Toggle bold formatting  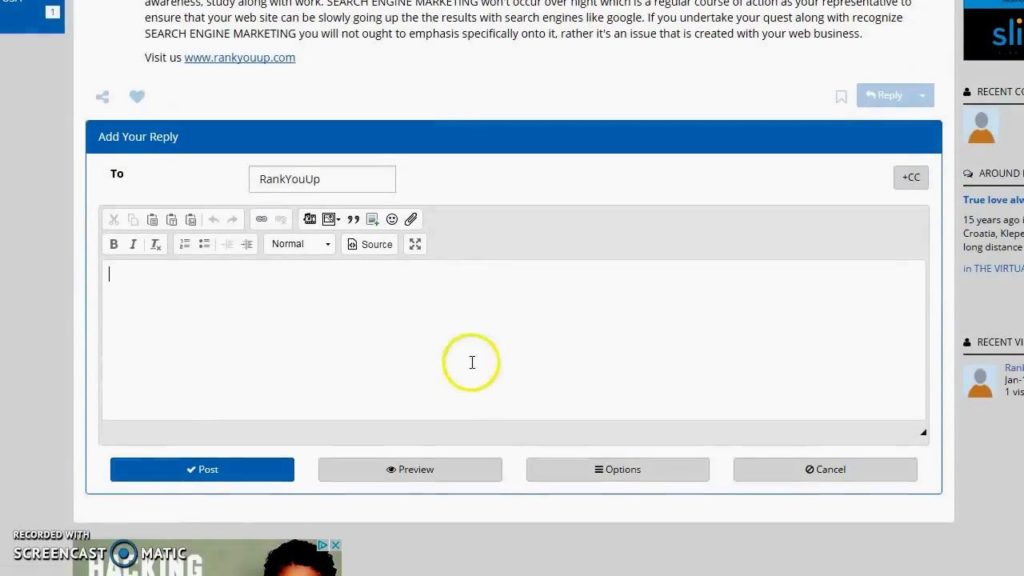(114, 244)
